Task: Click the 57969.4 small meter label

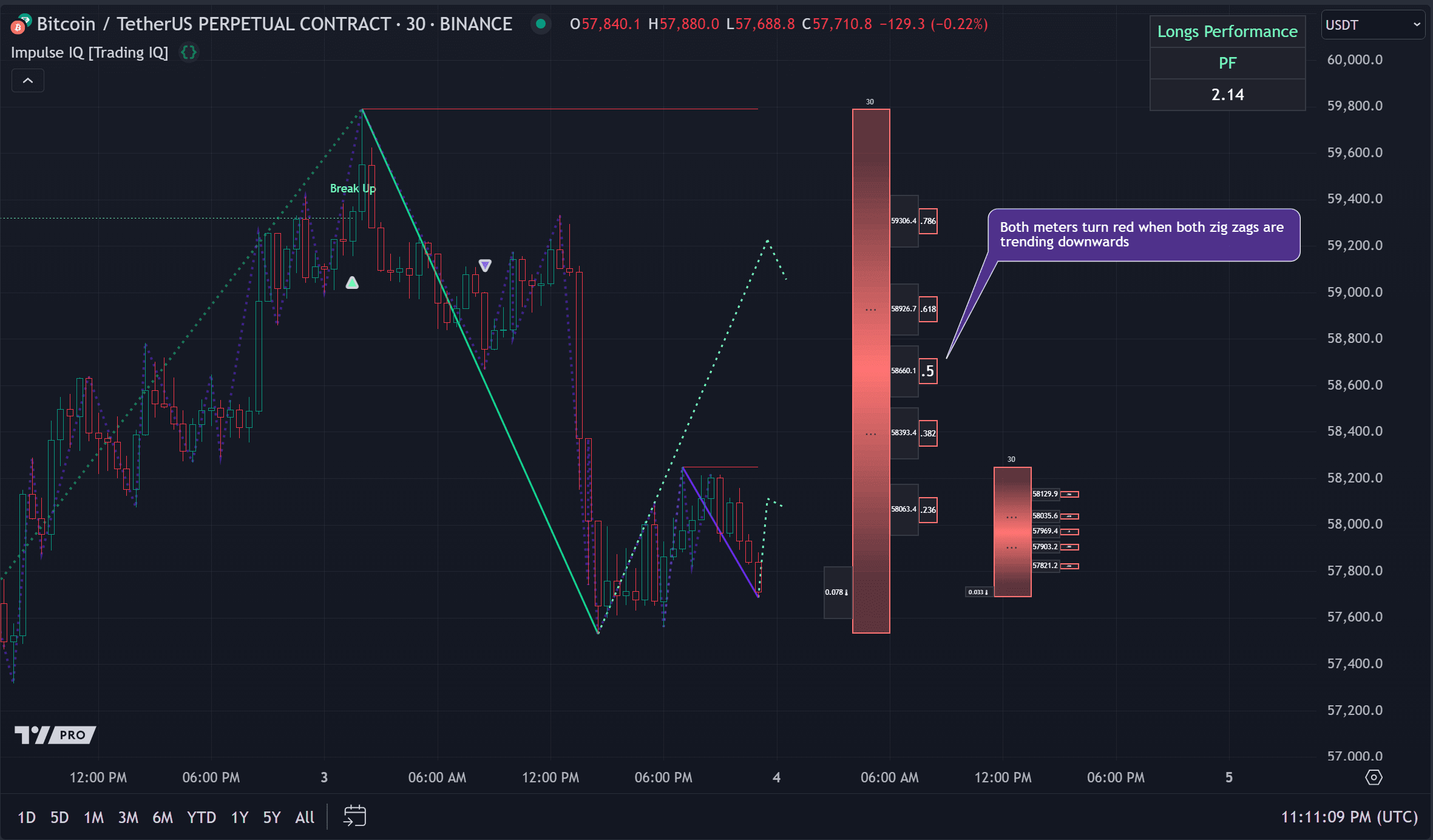Action: click(x=1045, y=531)
